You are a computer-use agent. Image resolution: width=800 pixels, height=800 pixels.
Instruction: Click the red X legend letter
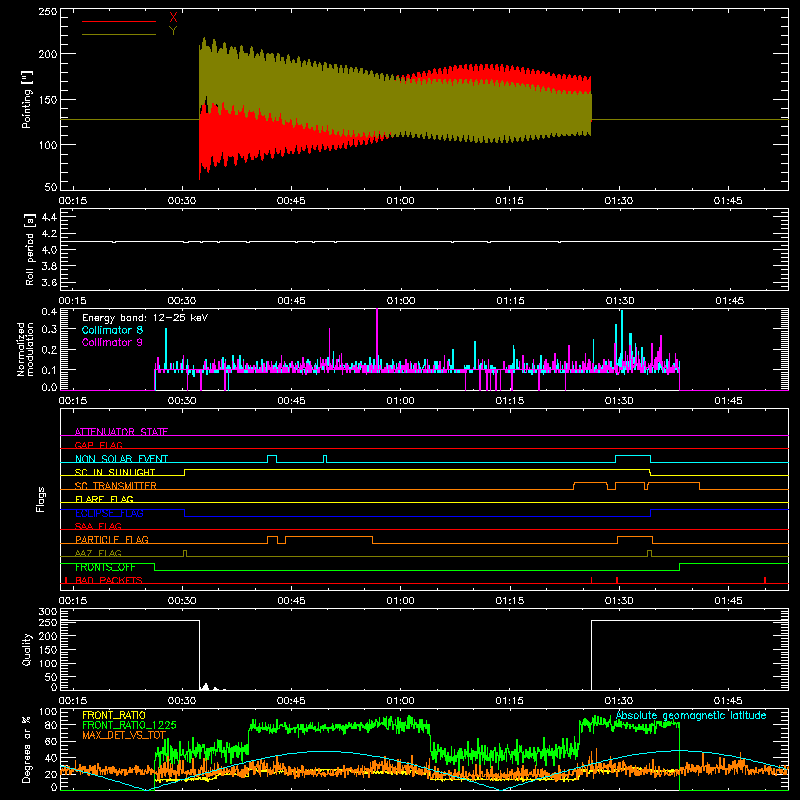point(173,18)
